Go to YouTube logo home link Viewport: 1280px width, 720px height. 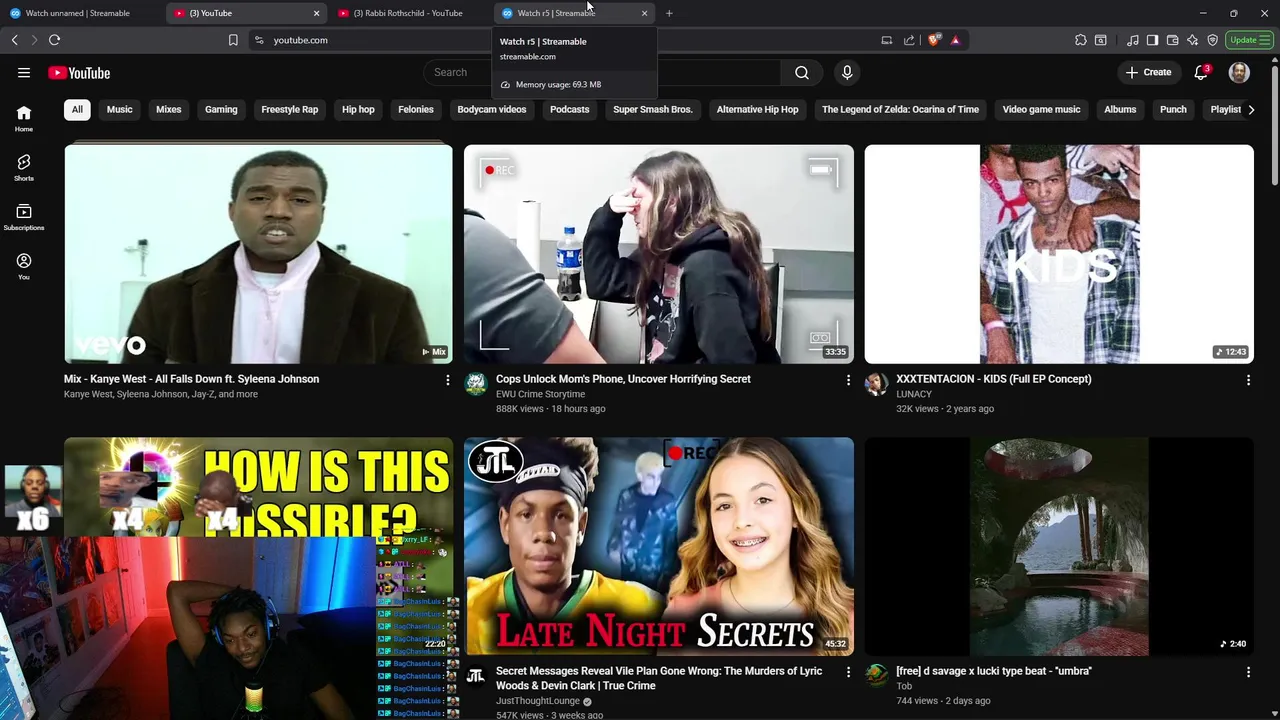pos(79,73)
